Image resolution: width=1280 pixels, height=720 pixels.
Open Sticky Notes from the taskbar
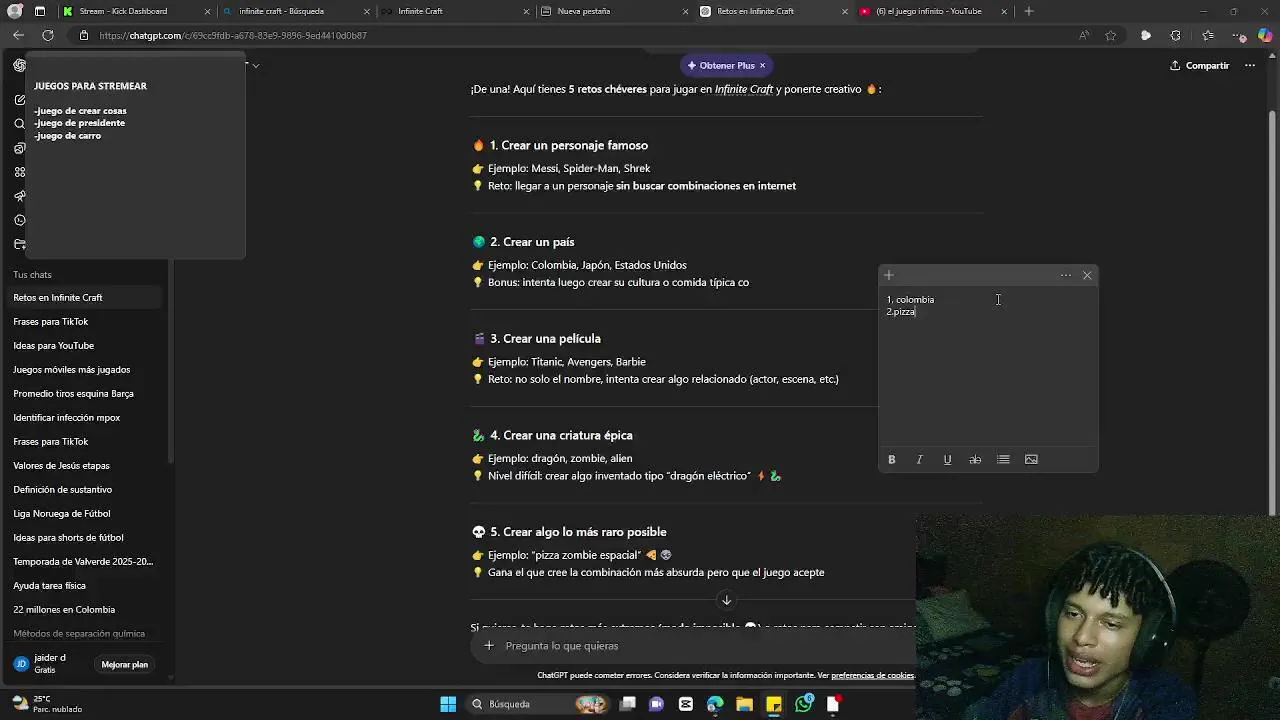coord(774,704)
